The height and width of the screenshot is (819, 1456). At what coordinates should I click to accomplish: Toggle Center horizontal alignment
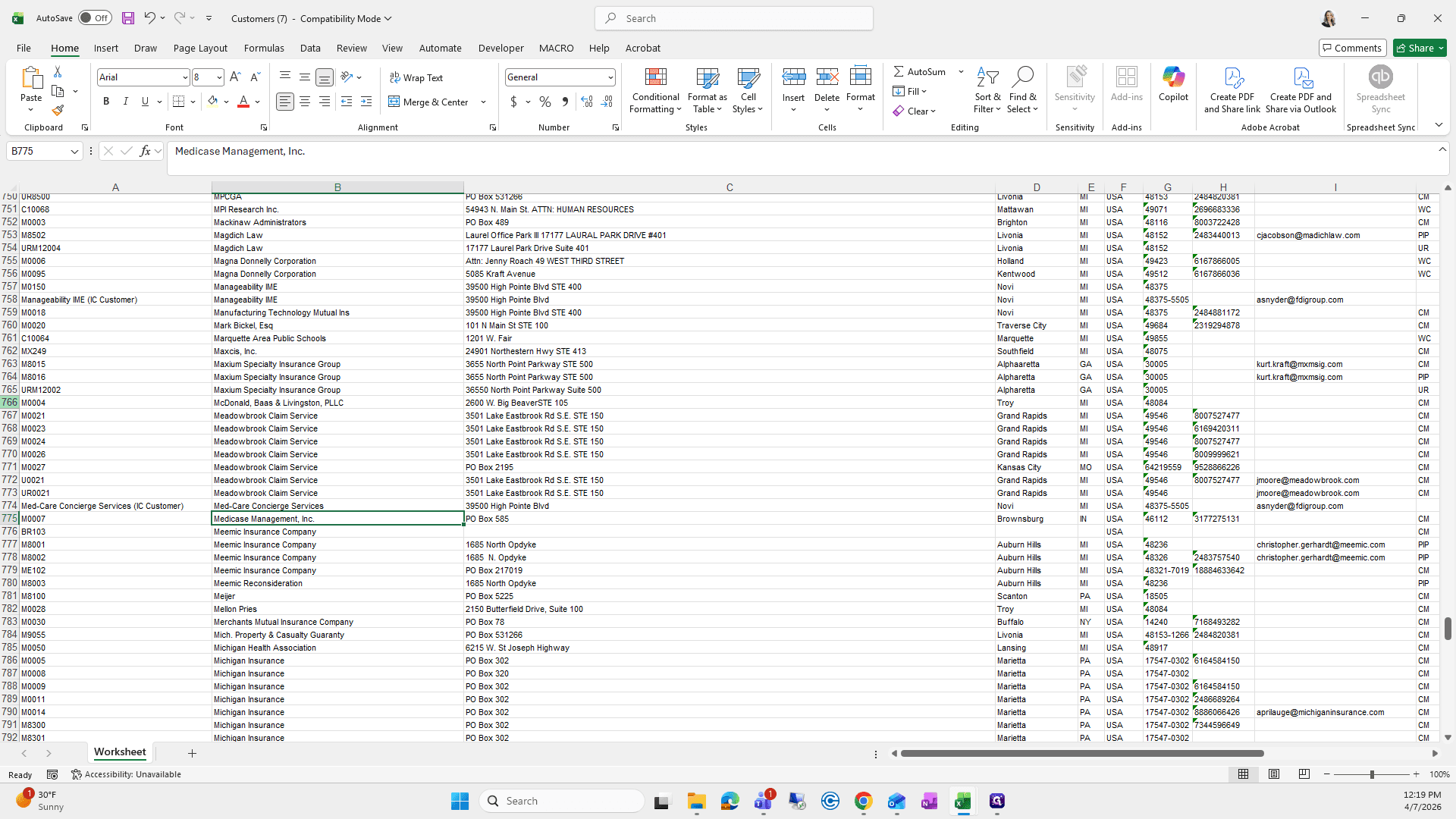pos(305,102)
